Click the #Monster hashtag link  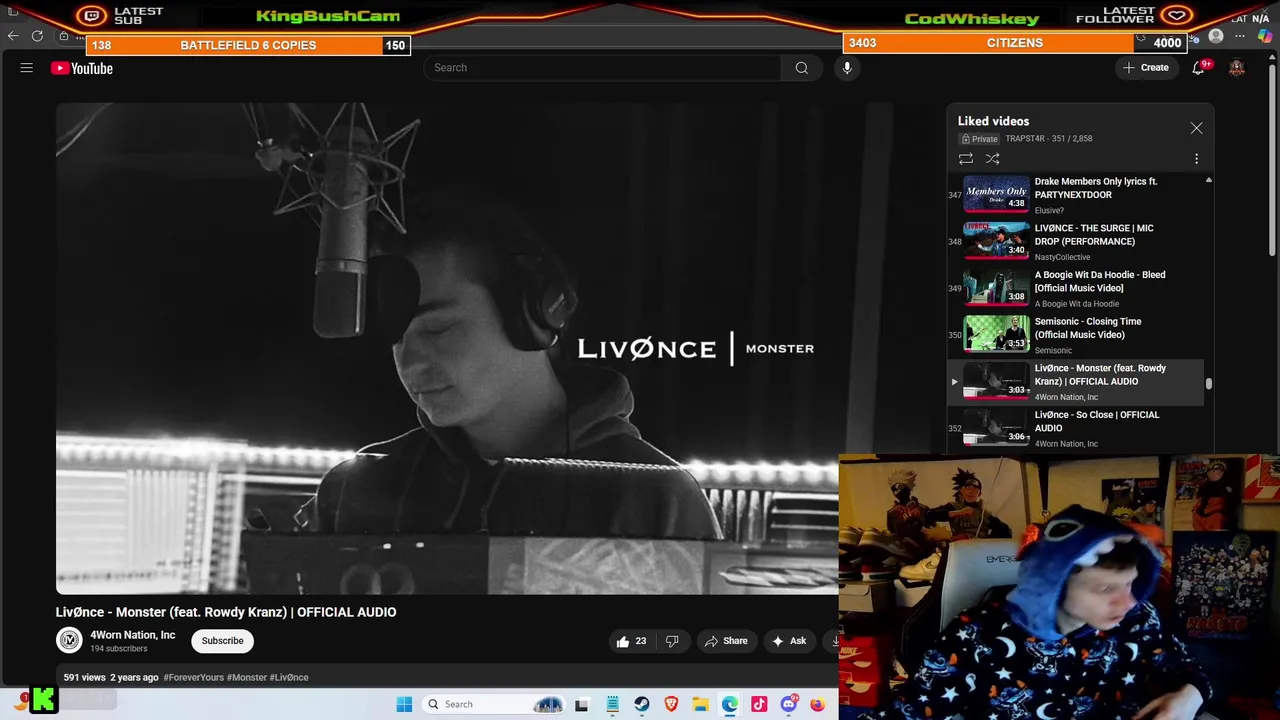[x=247, y=677]
